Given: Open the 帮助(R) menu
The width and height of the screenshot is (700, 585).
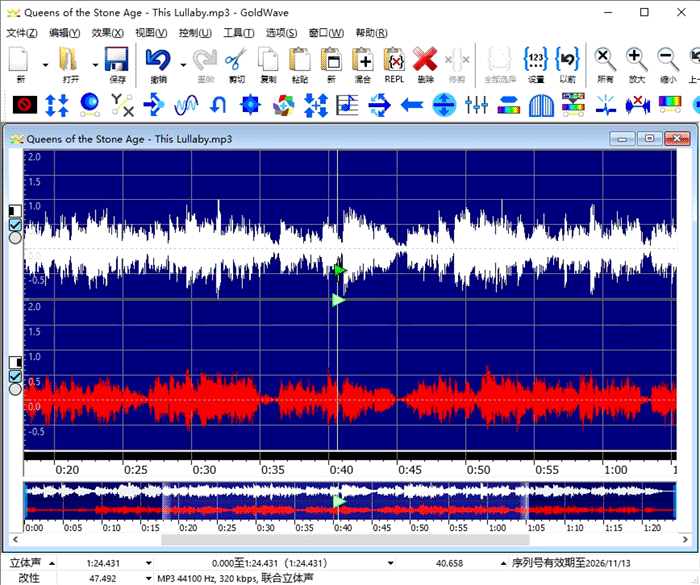Looking at the screenshot, I should (371, 33).
